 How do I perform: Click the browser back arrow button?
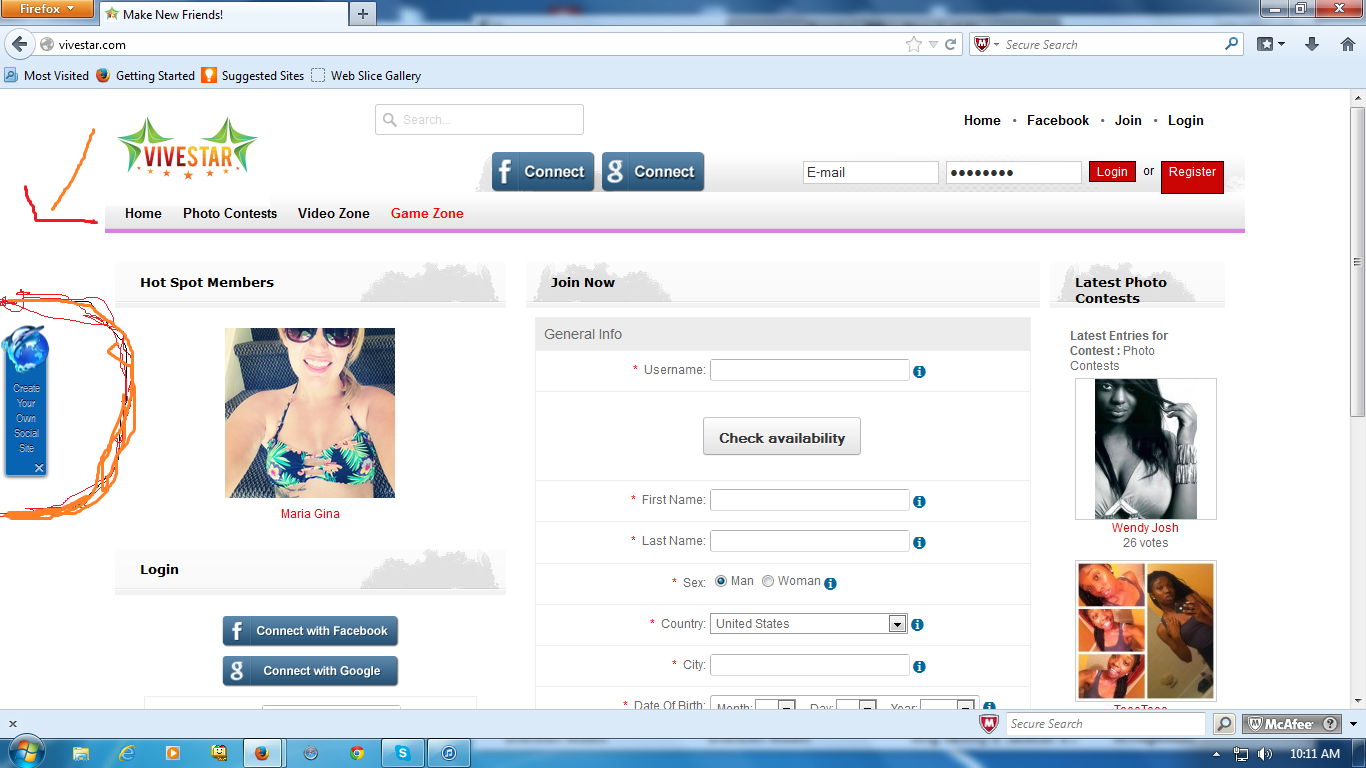coord(19,44)
